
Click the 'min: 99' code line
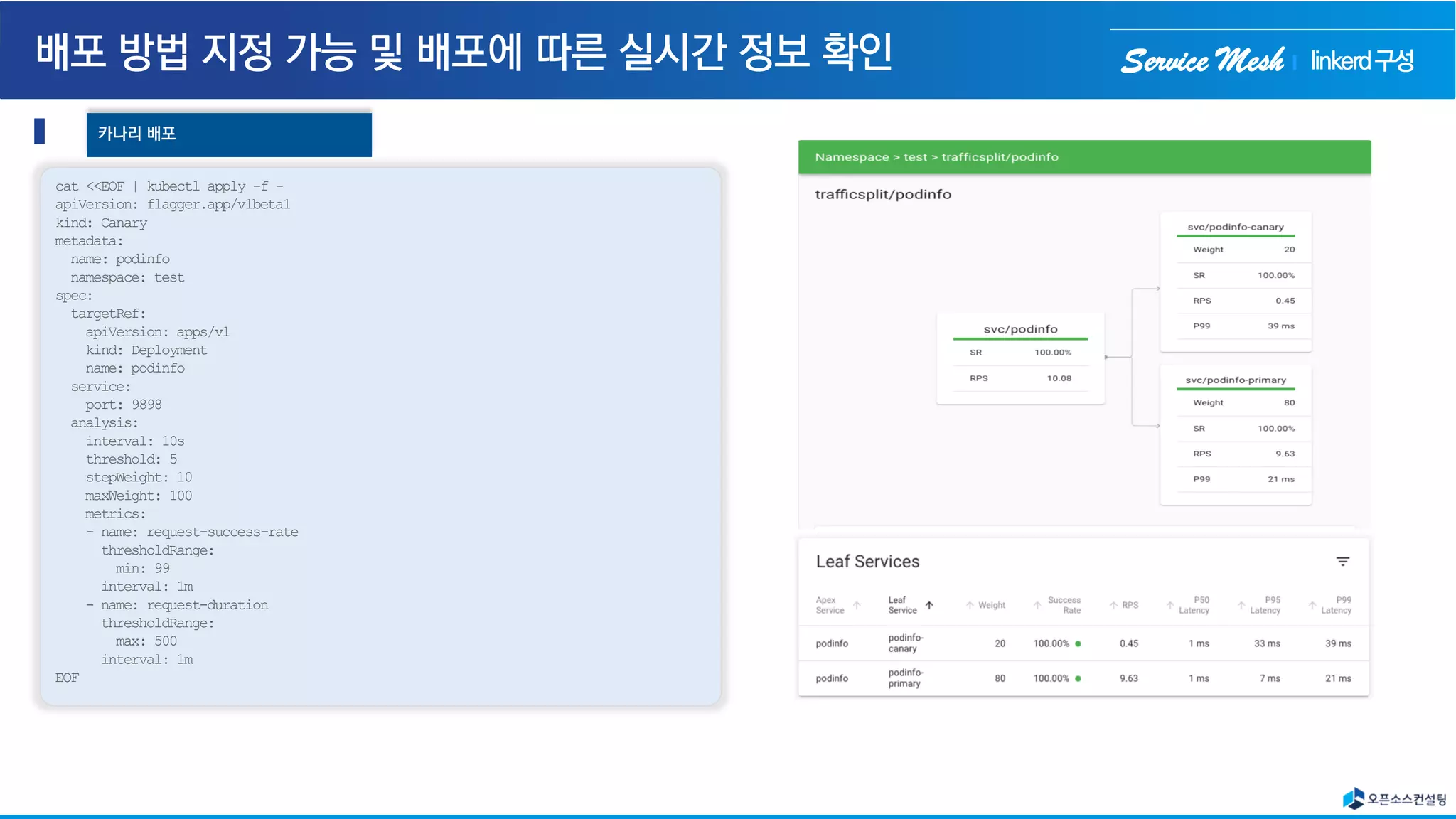click(143, 569)
